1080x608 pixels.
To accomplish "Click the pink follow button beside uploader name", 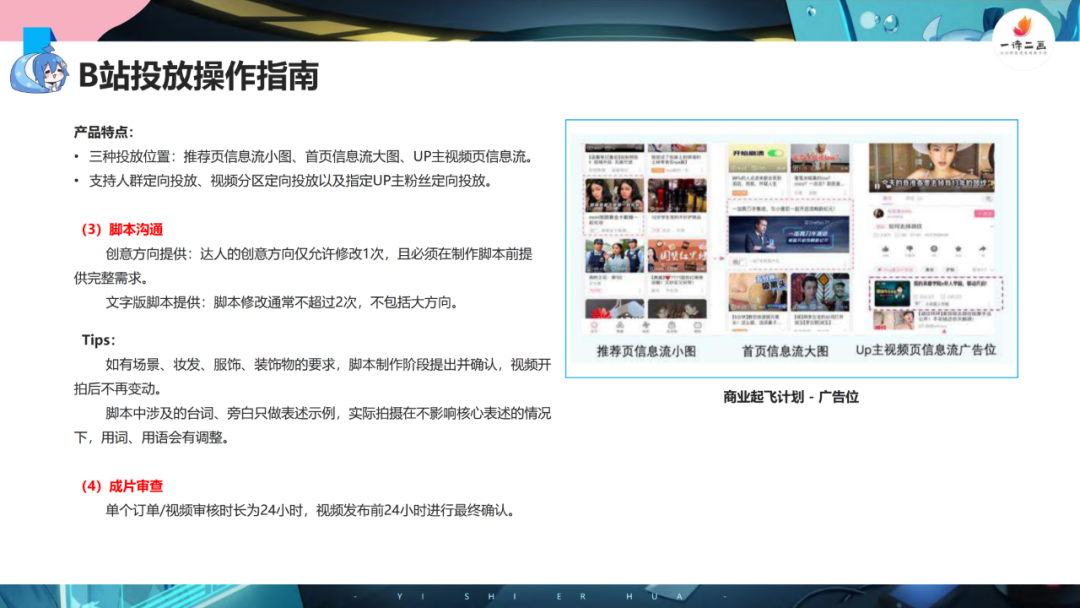I will pos(984,213).
